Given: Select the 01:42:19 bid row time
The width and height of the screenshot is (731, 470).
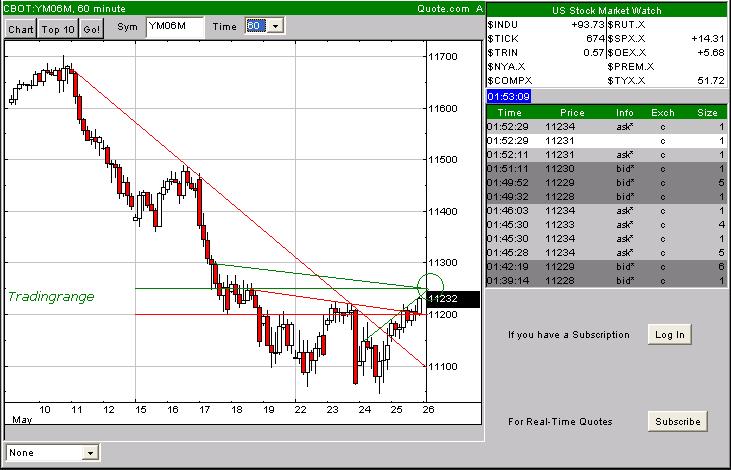Looking at the screenshot, I should point(508,267).
